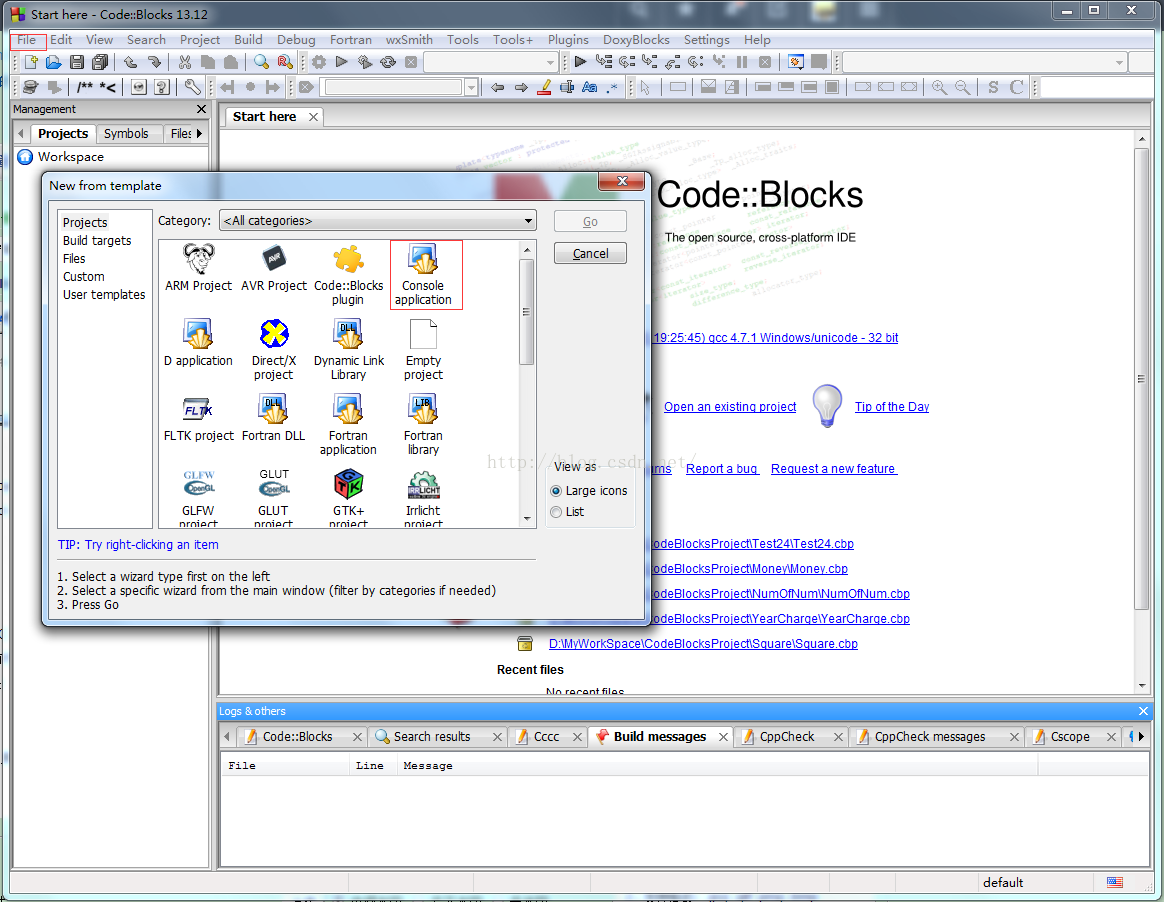Click the Zoom in magnifier icon
The width and height of the screenshot is (1164, 902).
click(x=939, y=88)
